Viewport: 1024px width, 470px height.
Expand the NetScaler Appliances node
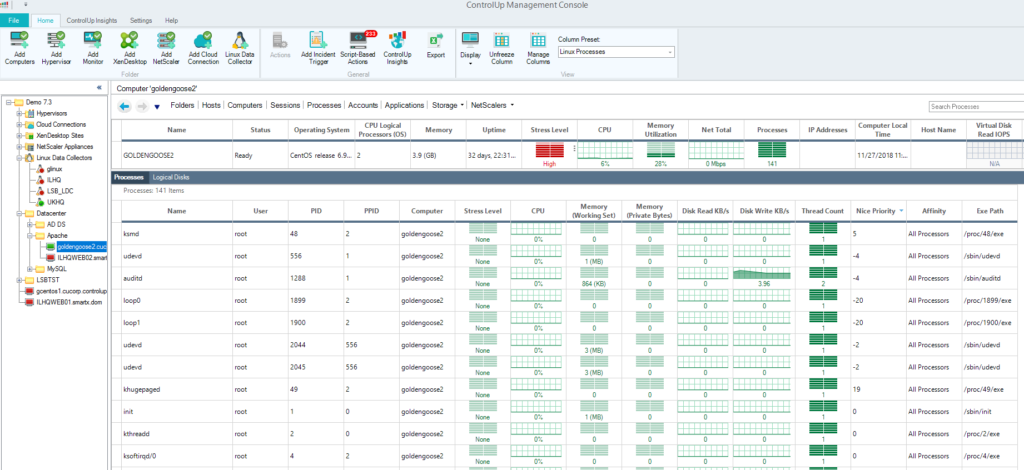pos(20,147)
